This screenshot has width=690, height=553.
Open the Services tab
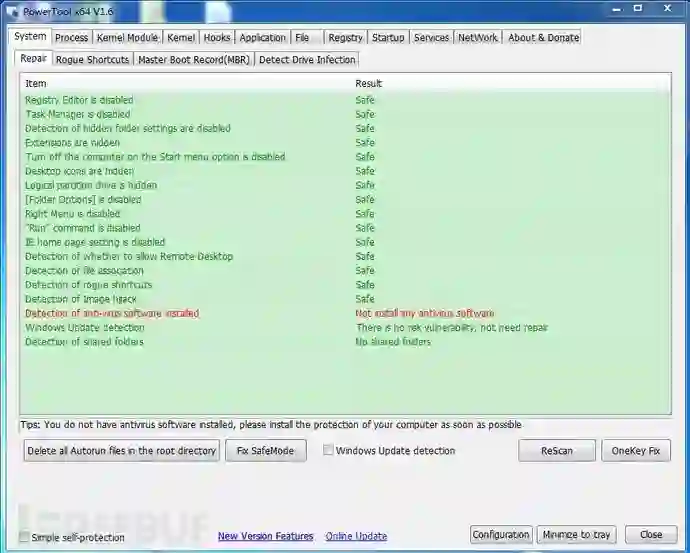pos(431,38)
